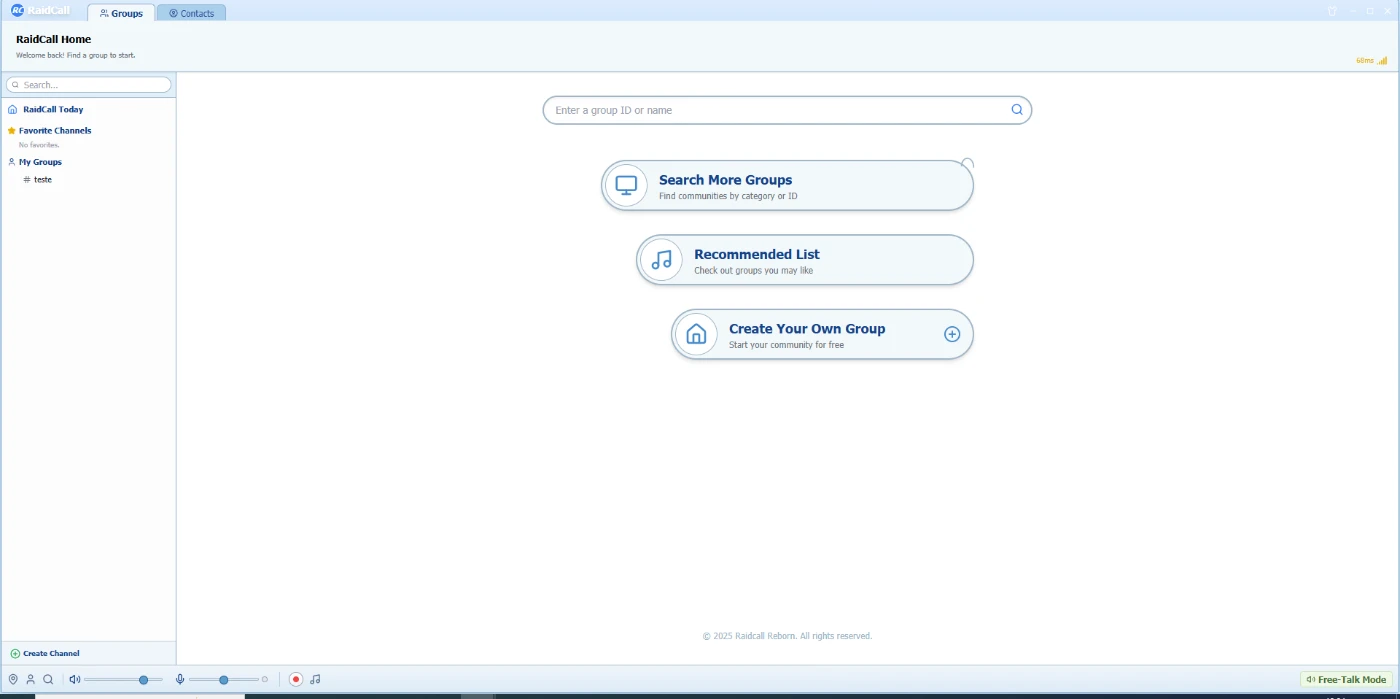Click the person icon in bottom toolbar
Viewport: 1400px width, 699px height.
pyautogui.click(x=30, y=679)
